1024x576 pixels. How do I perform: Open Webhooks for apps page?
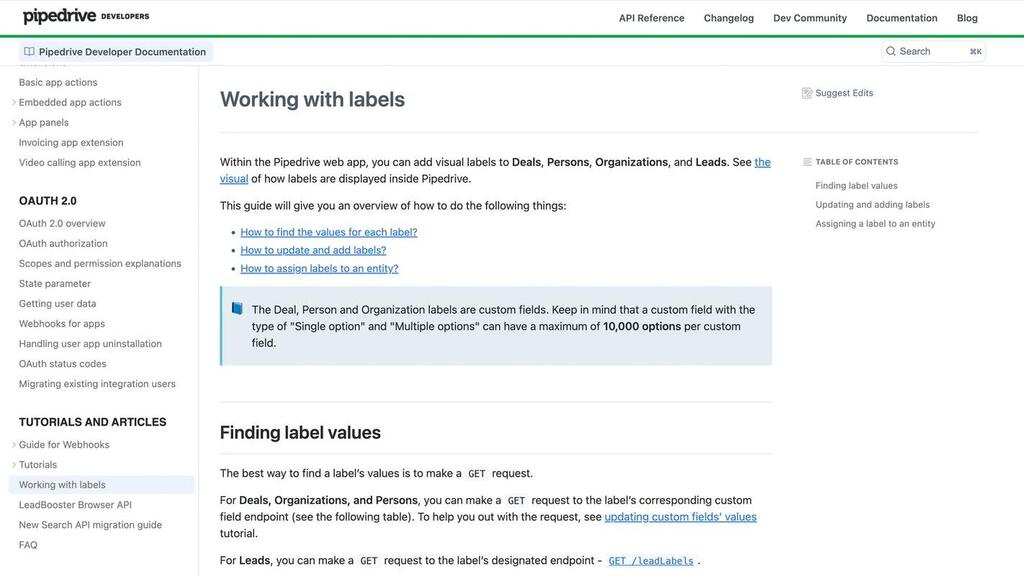point(61,324)
